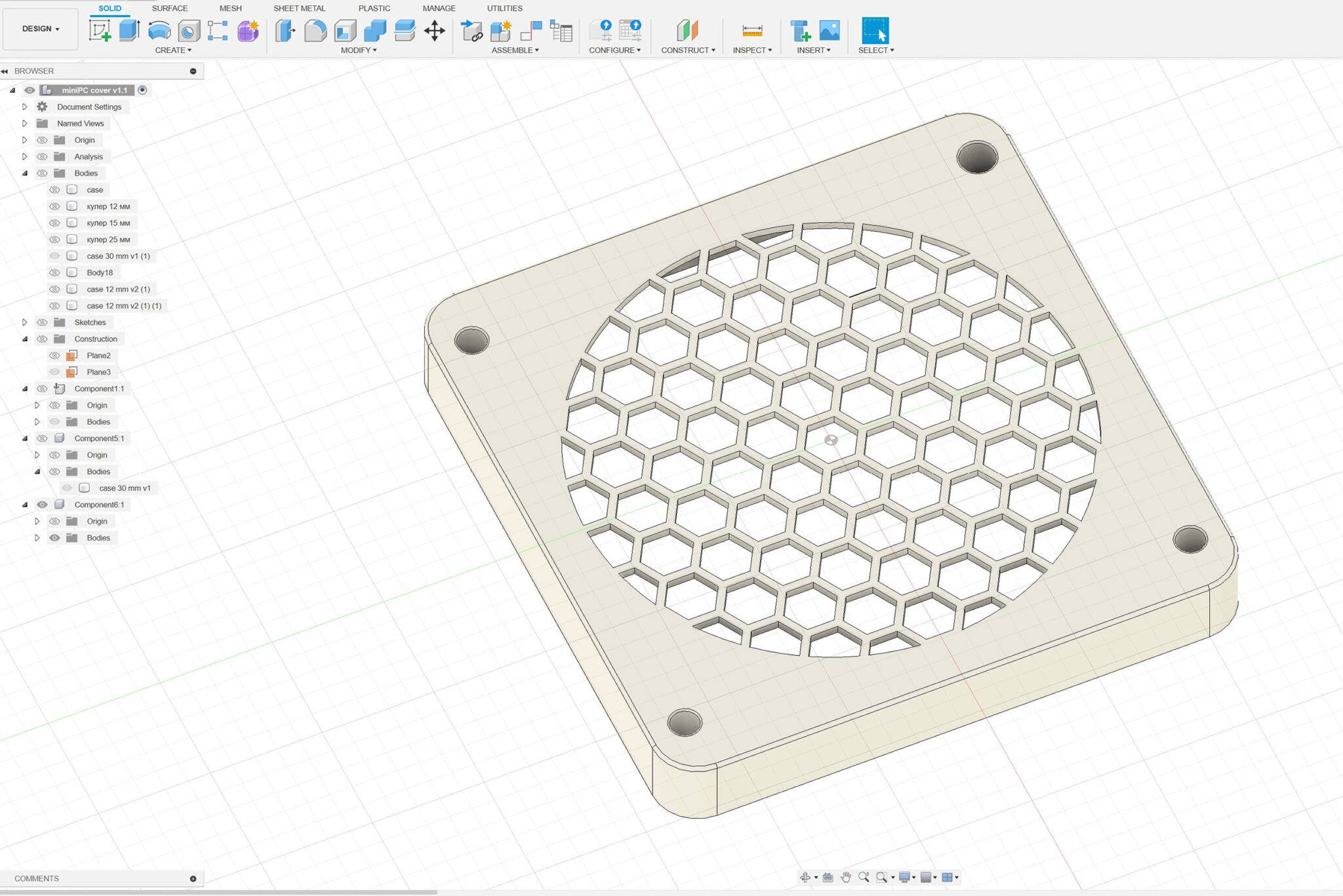Open the INSPECT menu
Image resolution: width=1343 pixels, height=896 pixels.
point(752,50)
